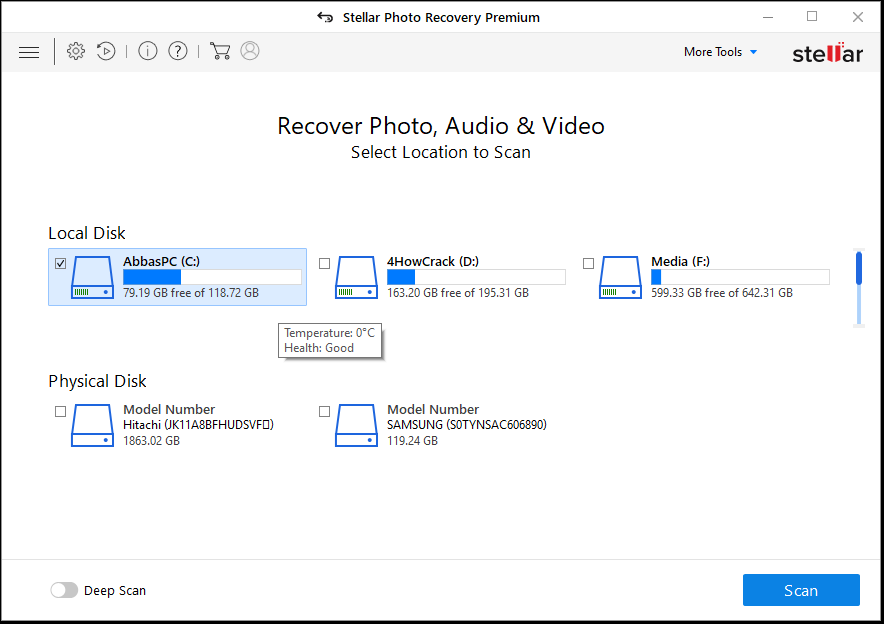Start the Scan
884x624 pixels.
click(801, 590)
